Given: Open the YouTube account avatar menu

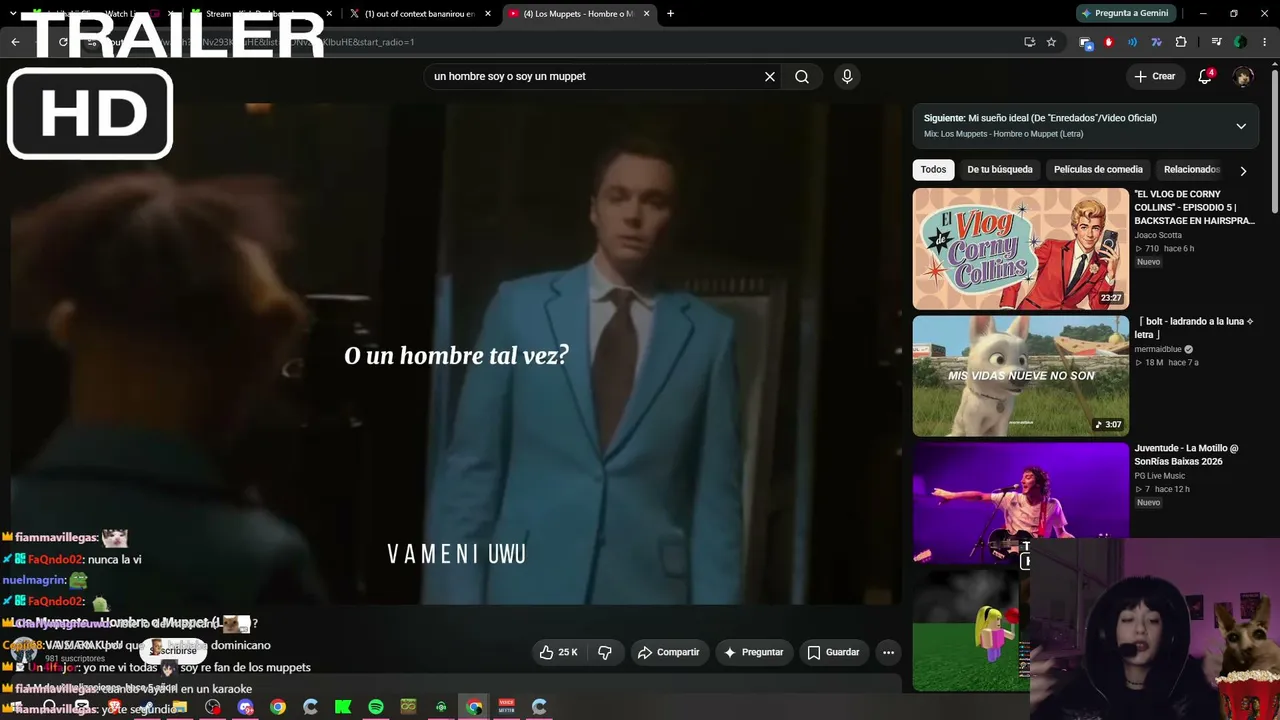Looking at the screenshot, I should (x=1243, y=76).
